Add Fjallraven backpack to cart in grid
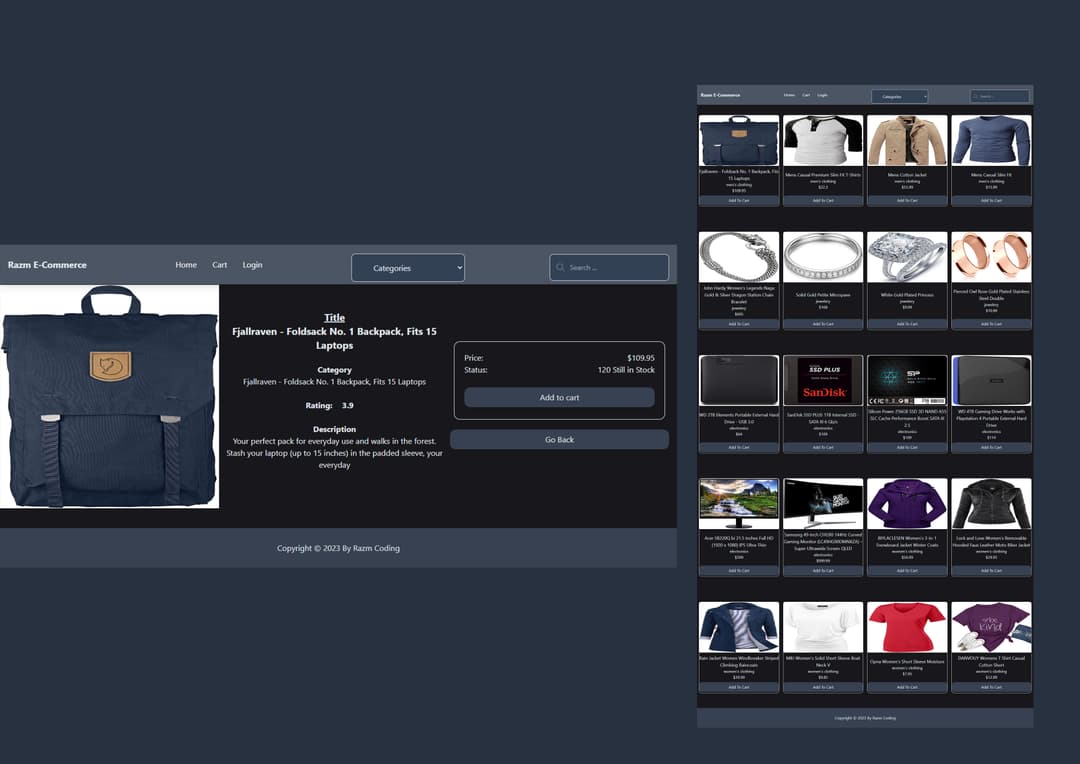 (739, 200)
